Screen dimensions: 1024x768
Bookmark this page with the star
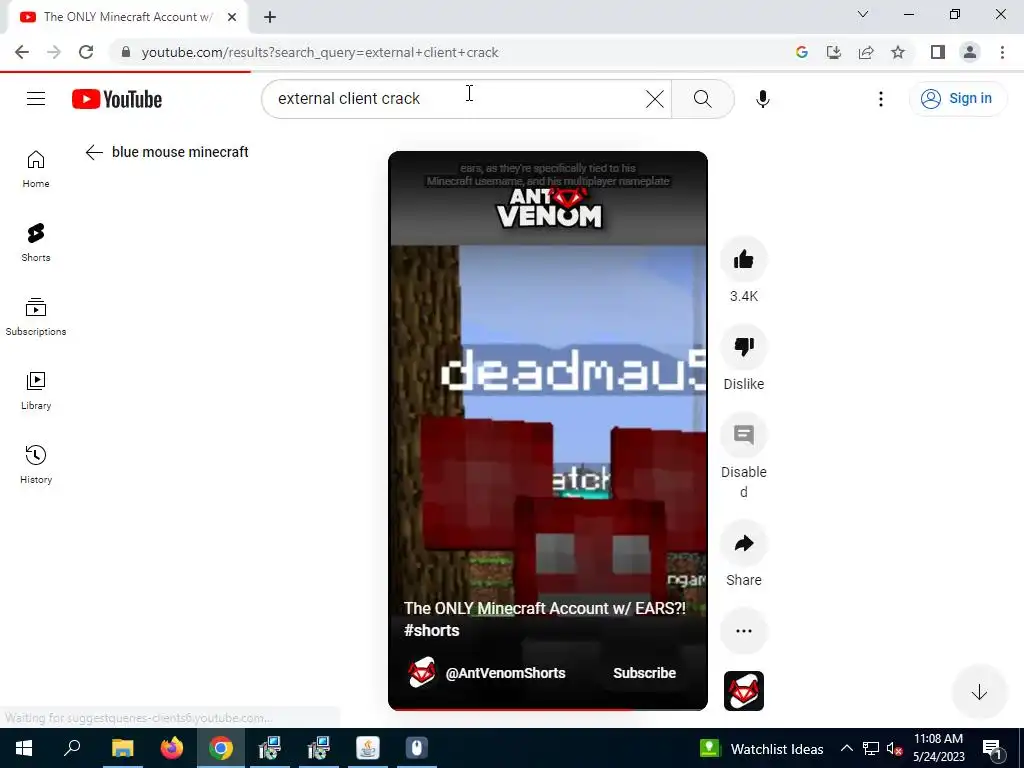coord(898,52)
